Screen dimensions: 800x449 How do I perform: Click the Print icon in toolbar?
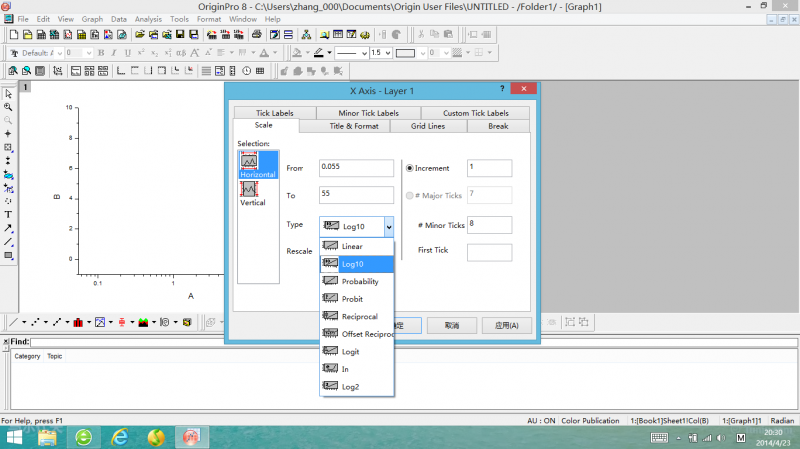(x=258, y=34)
